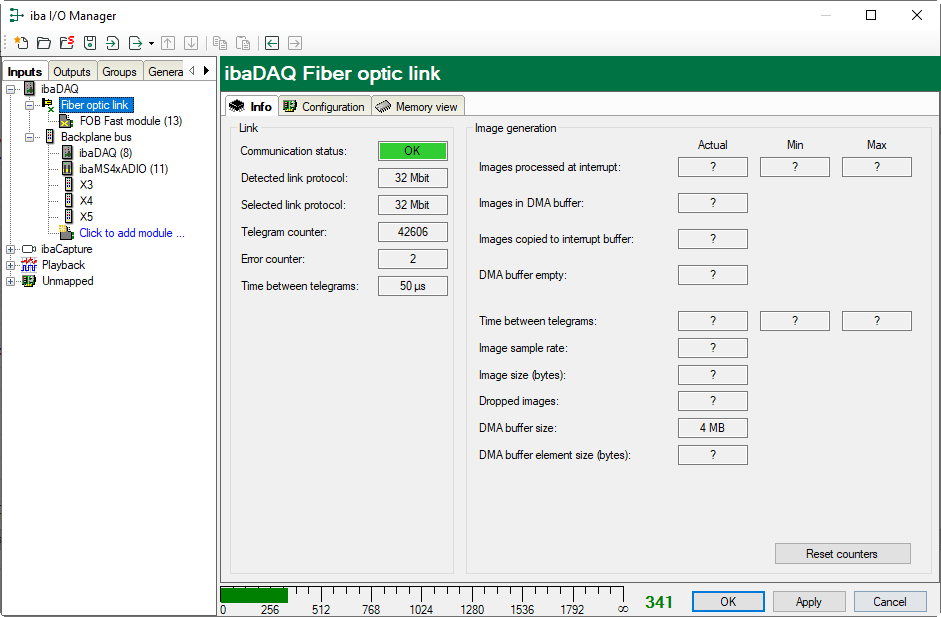941x617 pixels.
Task: Click the folder icon with red S
Action: tap(66, 43)
